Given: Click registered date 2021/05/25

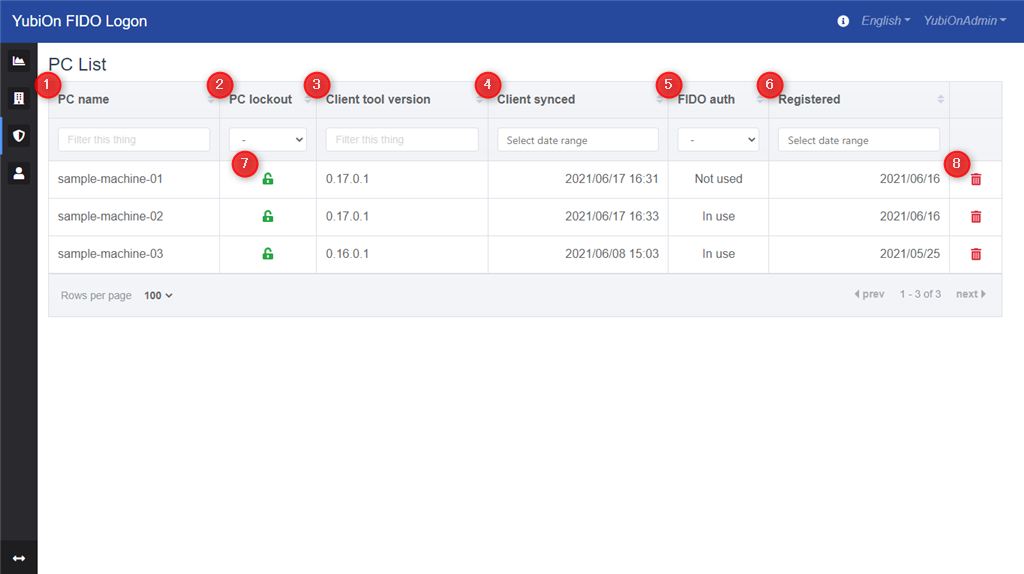Looking at the screenshot, I should click(910, 254).
